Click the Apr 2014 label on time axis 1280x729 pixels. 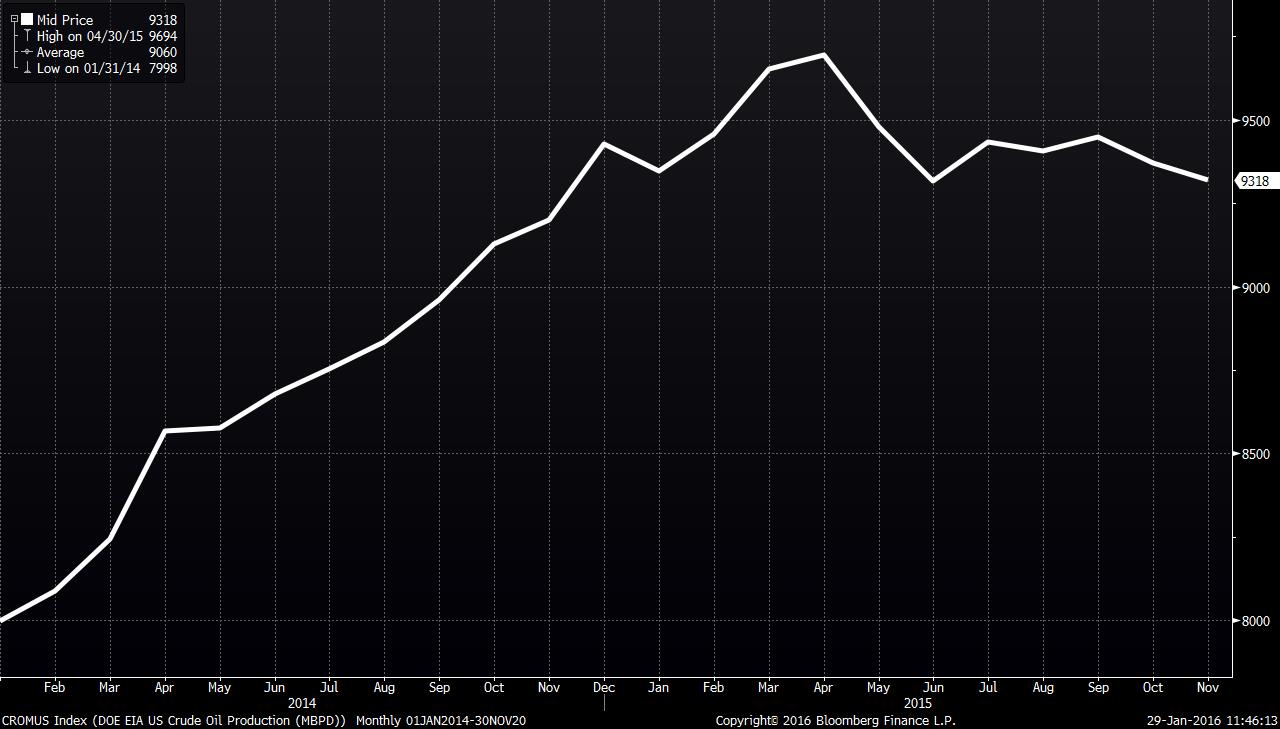point(164,688)
